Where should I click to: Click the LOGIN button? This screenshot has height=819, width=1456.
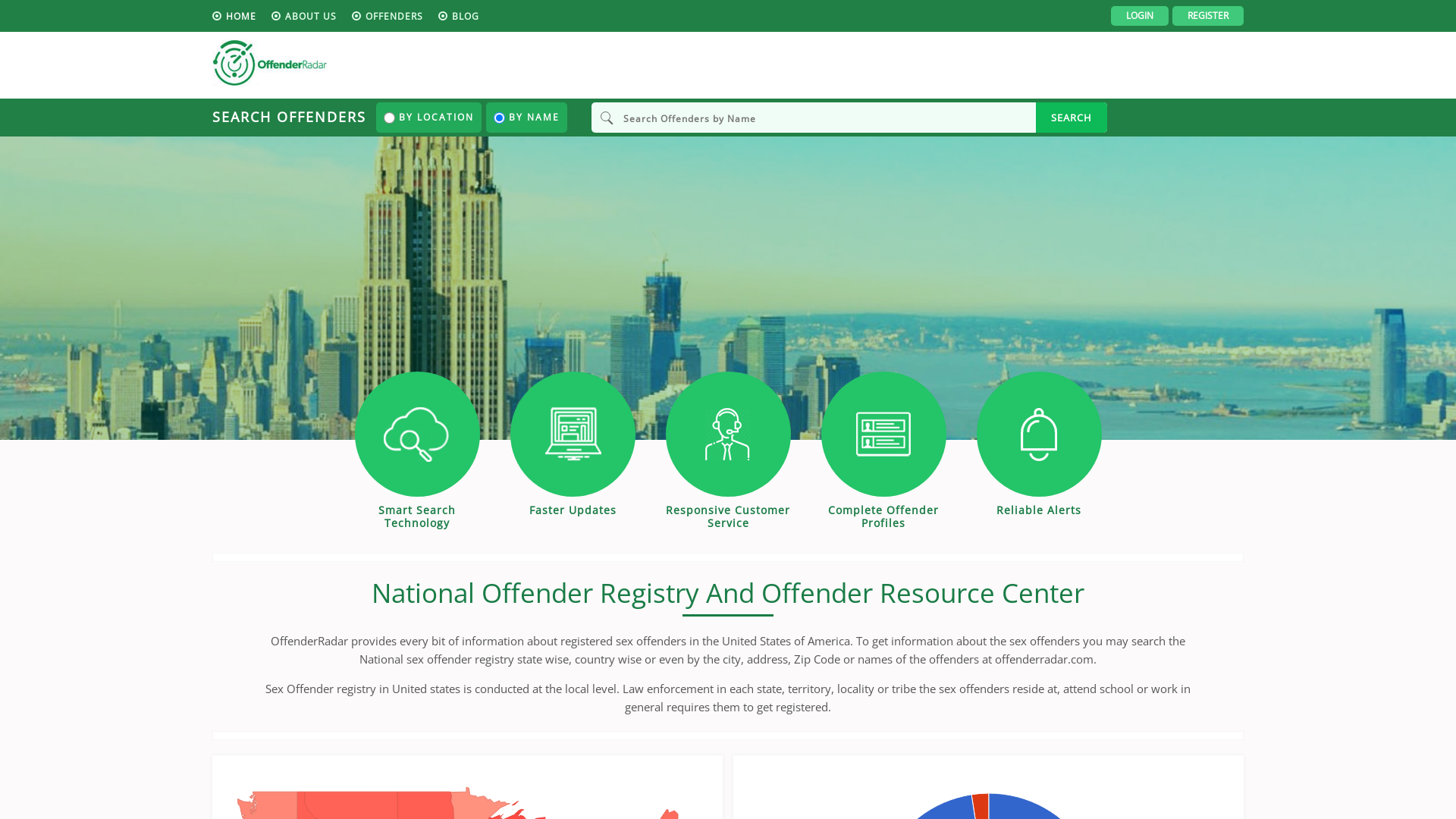pyautogui.click(x=1139, y=16)
